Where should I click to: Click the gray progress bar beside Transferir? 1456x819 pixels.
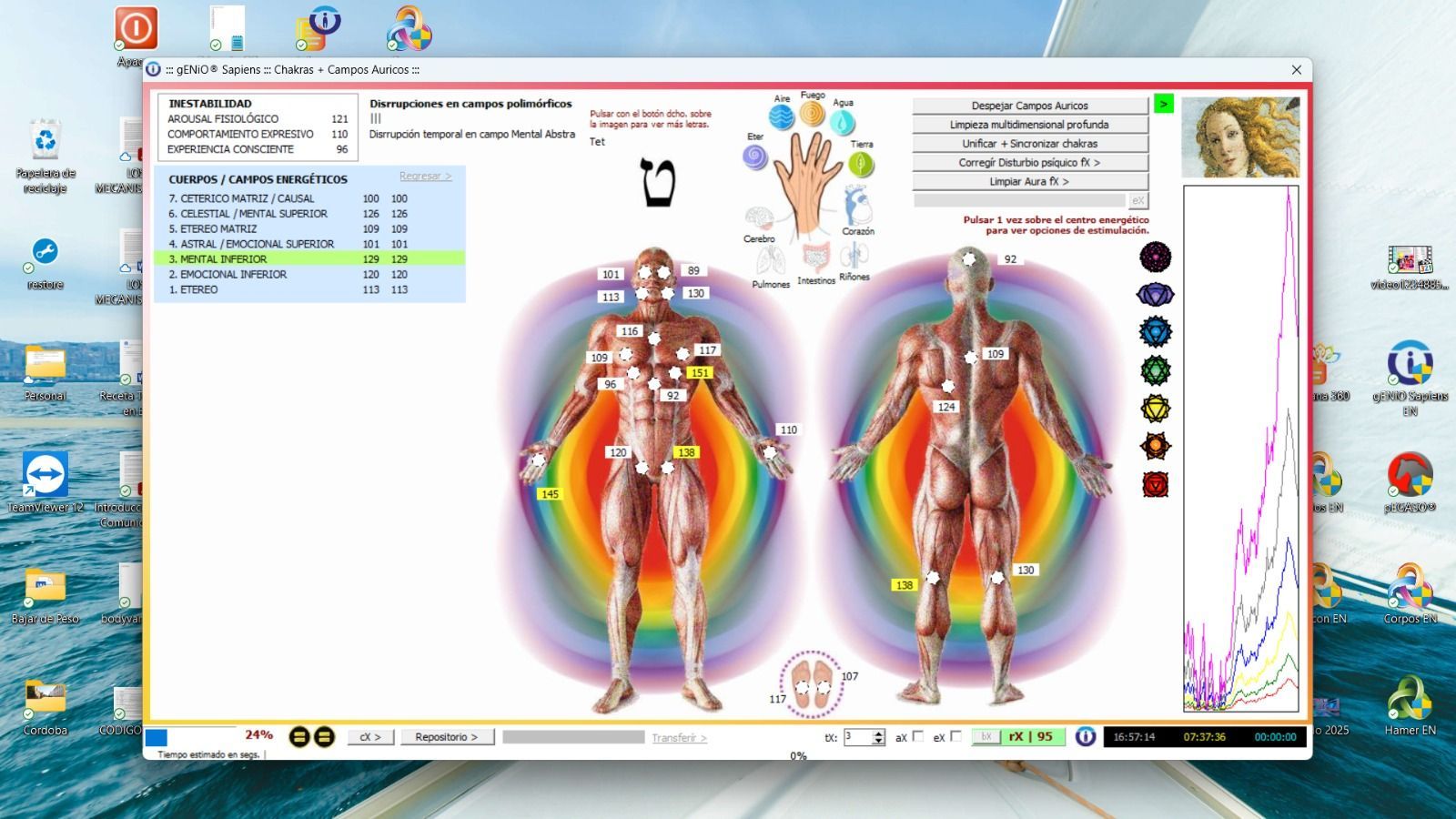(x=573, y=737)
